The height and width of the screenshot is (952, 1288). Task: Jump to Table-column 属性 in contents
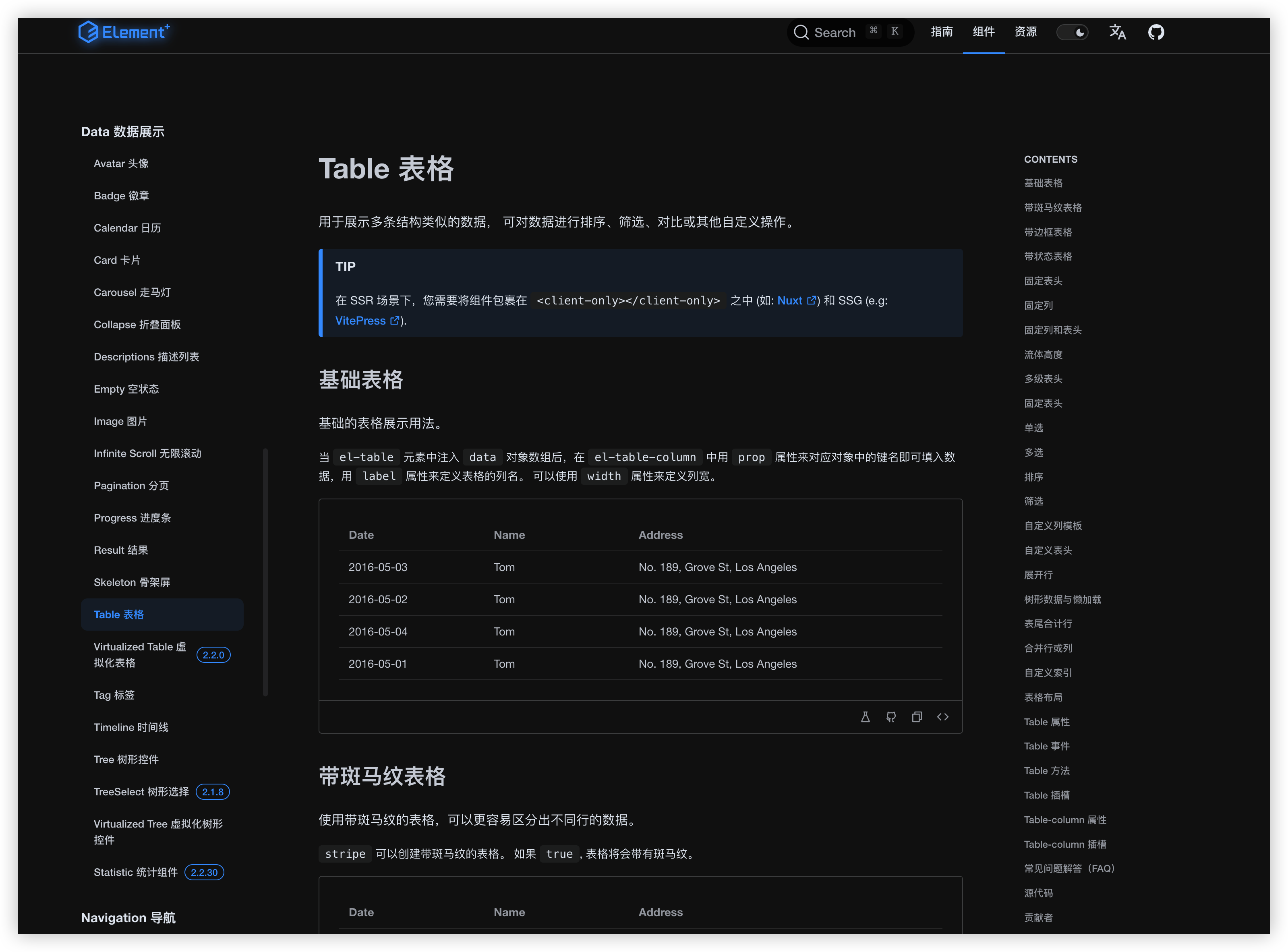1065,820
